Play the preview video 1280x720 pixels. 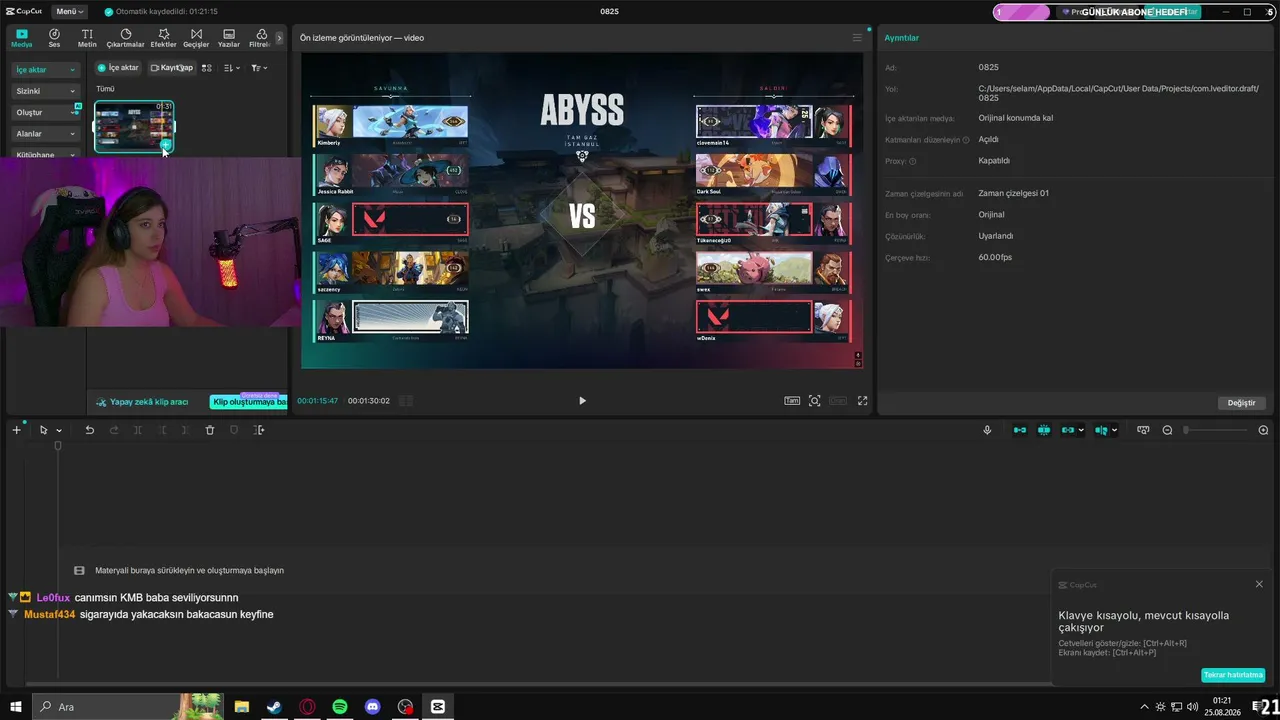click(582, 401)
